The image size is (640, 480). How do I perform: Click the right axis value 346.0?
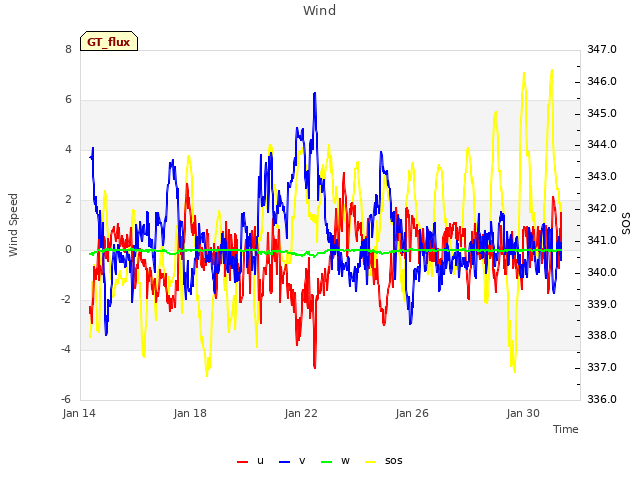[x=602, y=82]
